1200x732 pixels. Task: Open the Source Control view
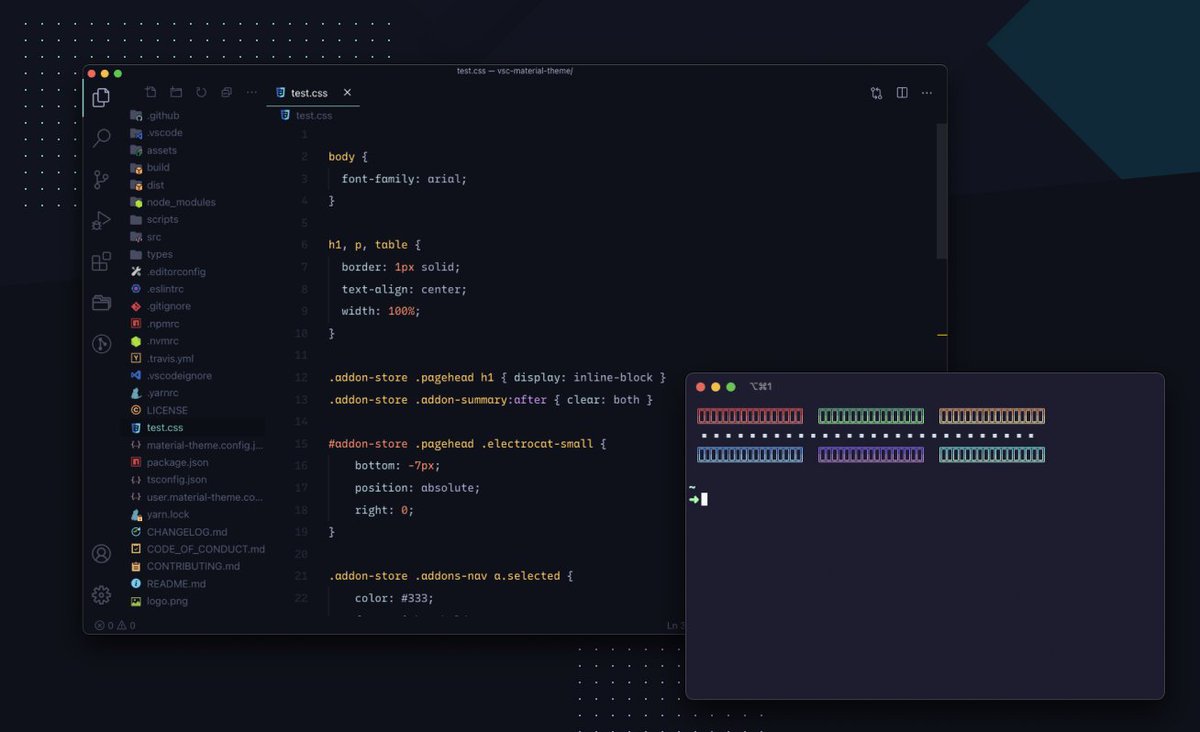[101, 180]
